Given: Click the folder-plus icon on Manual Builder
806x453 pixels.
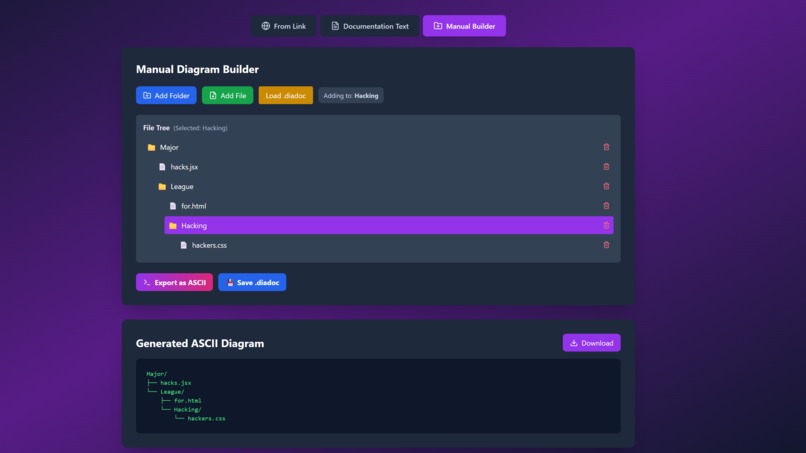Looking at the screenshot, I should [437, 26].
